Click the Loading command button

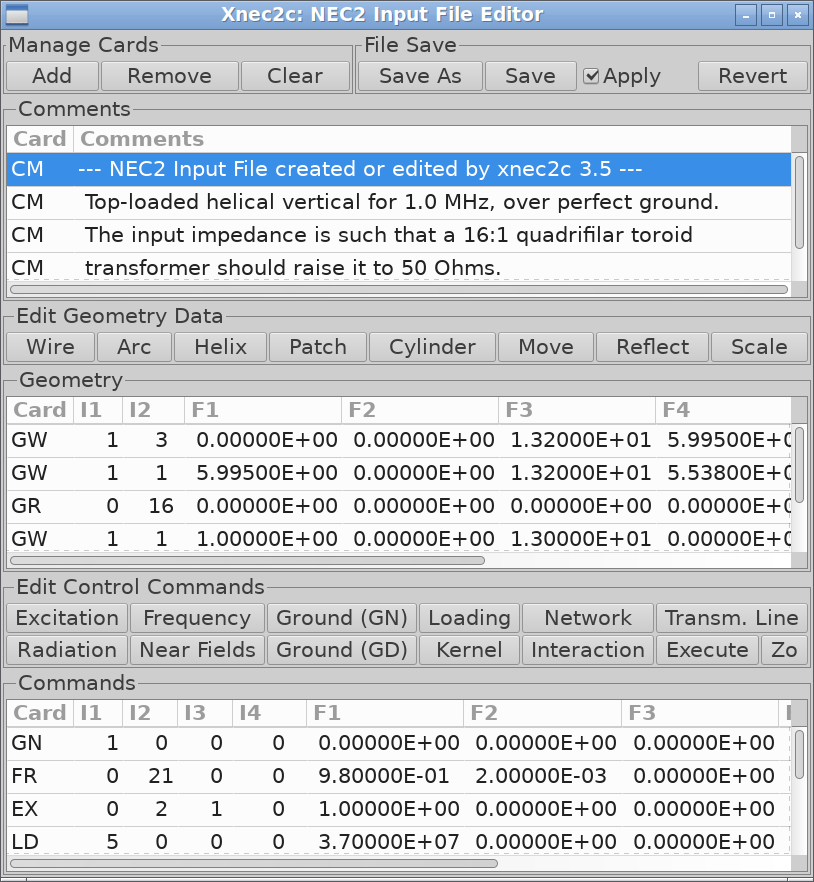tap(469, 618)
